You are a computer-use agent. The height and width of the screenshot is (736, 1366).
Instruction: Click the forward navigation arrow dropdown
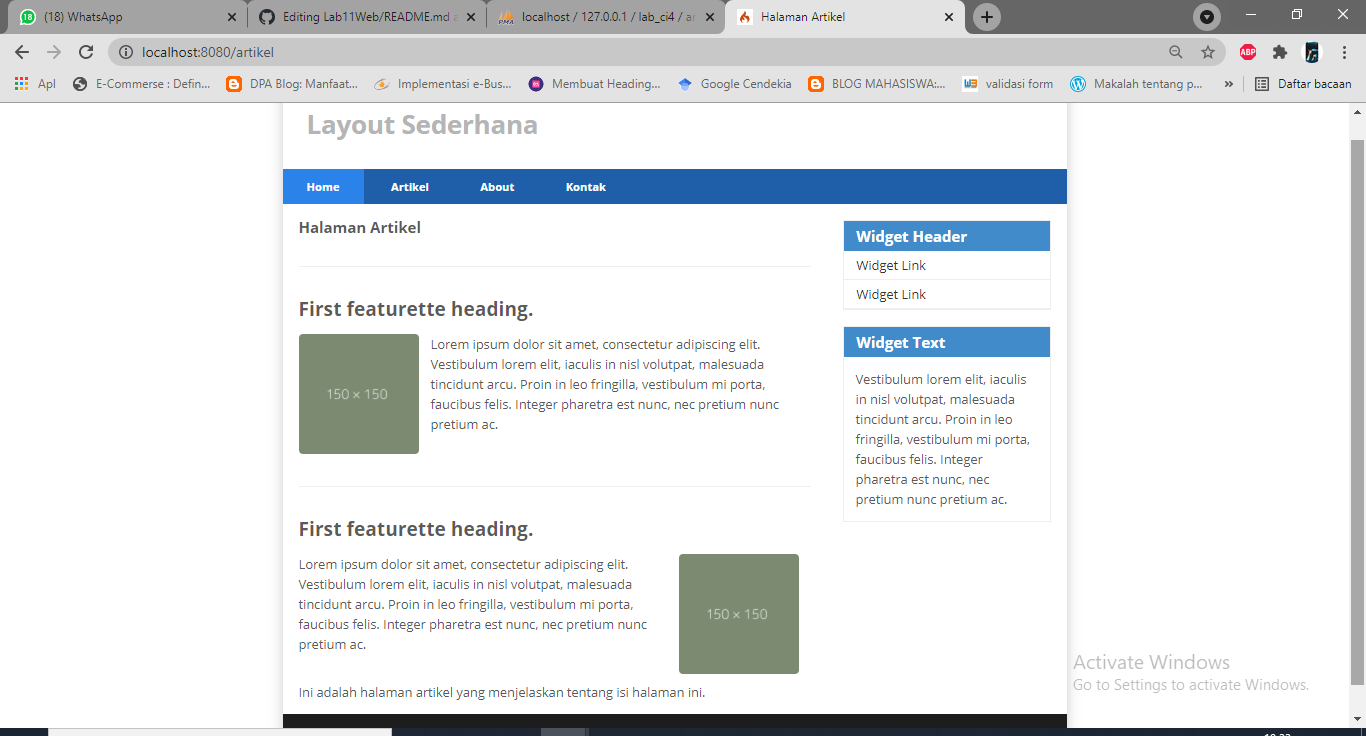tap(56, 52)
